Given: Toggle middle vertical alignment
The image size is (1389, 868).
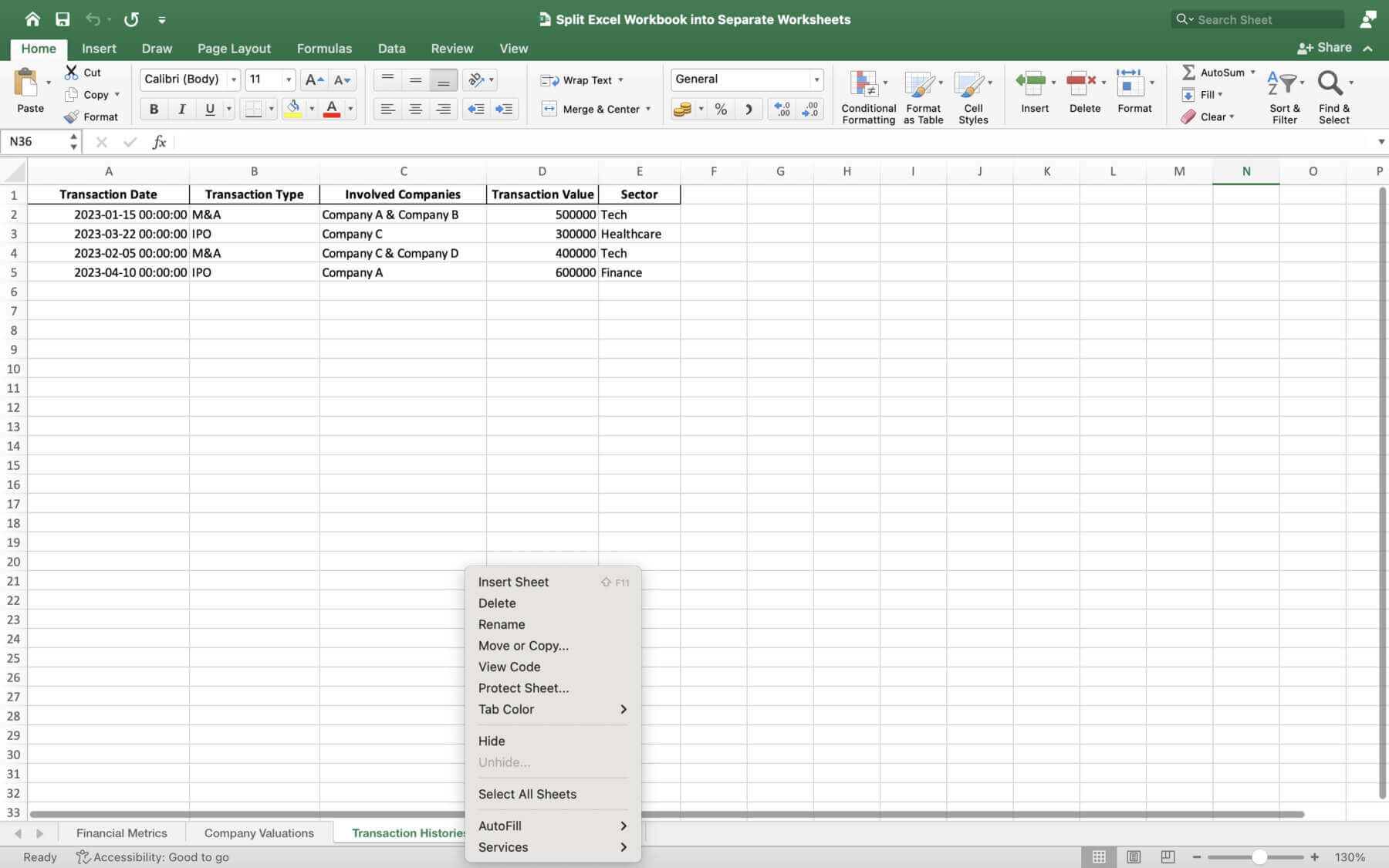Looking at the screenshot, I should (x=415, y=79).
